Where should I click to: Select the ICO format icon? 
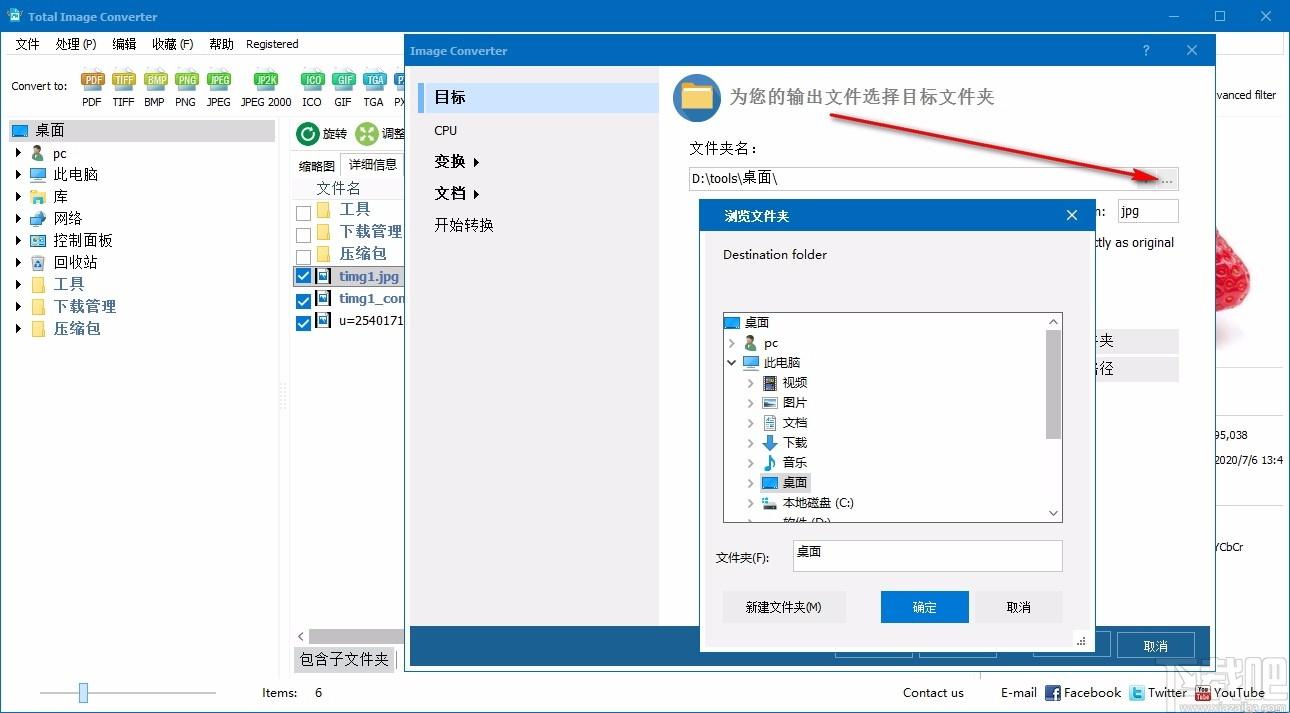[x=312, y=81]
